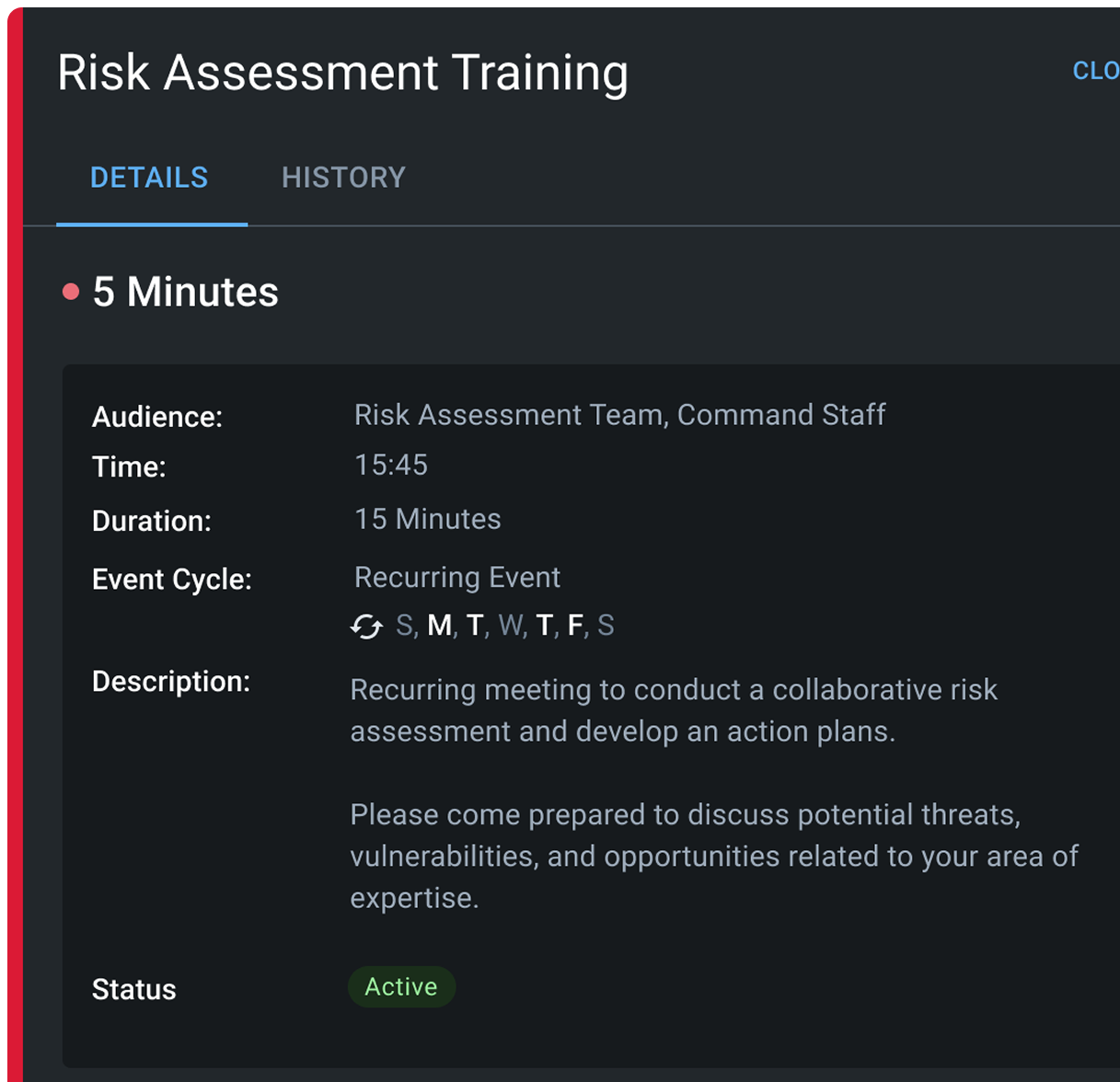Click the 15 Minutes duration value

(428, 520)
